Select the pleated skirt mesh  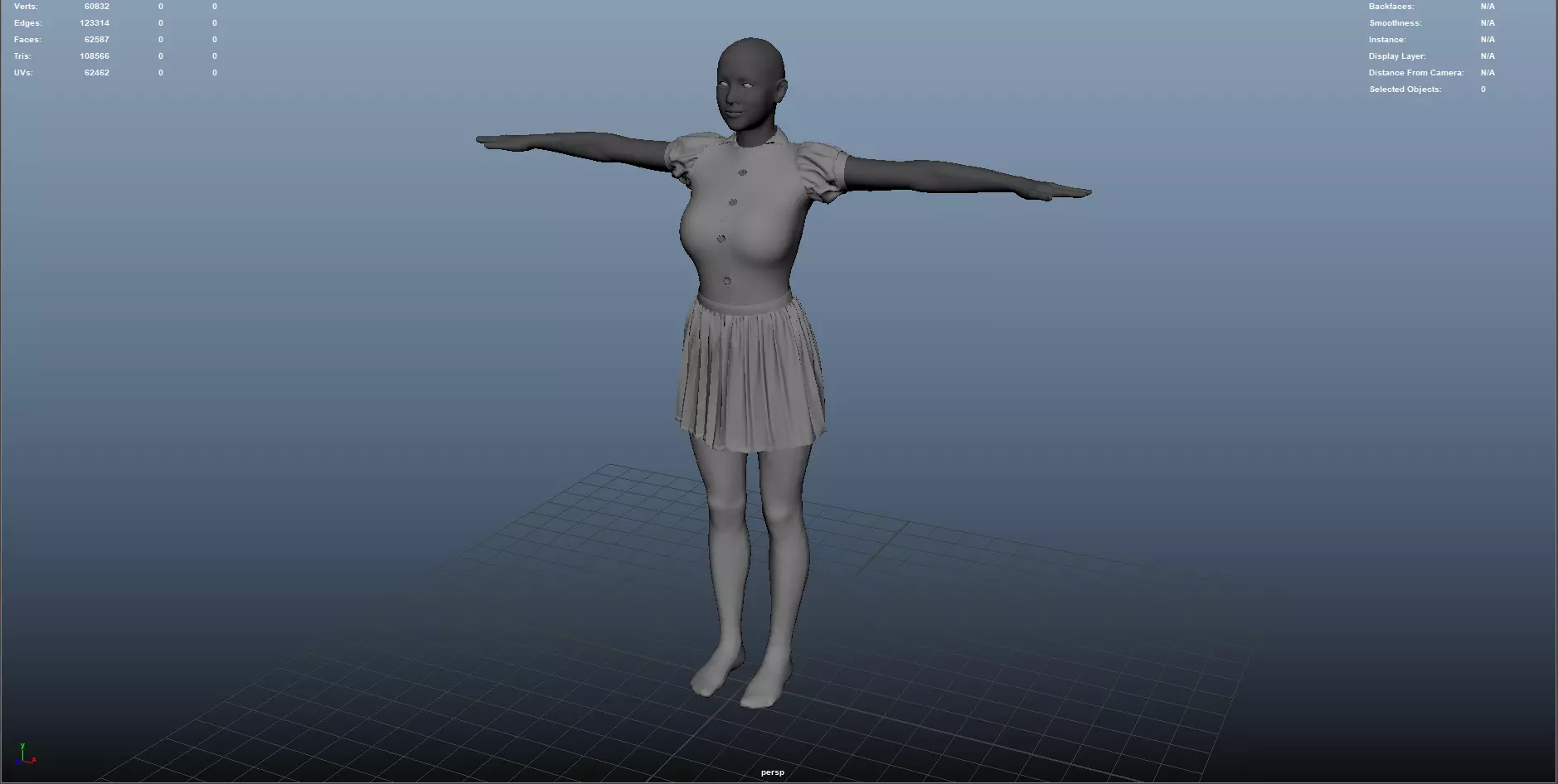click(x=751, y=373)
